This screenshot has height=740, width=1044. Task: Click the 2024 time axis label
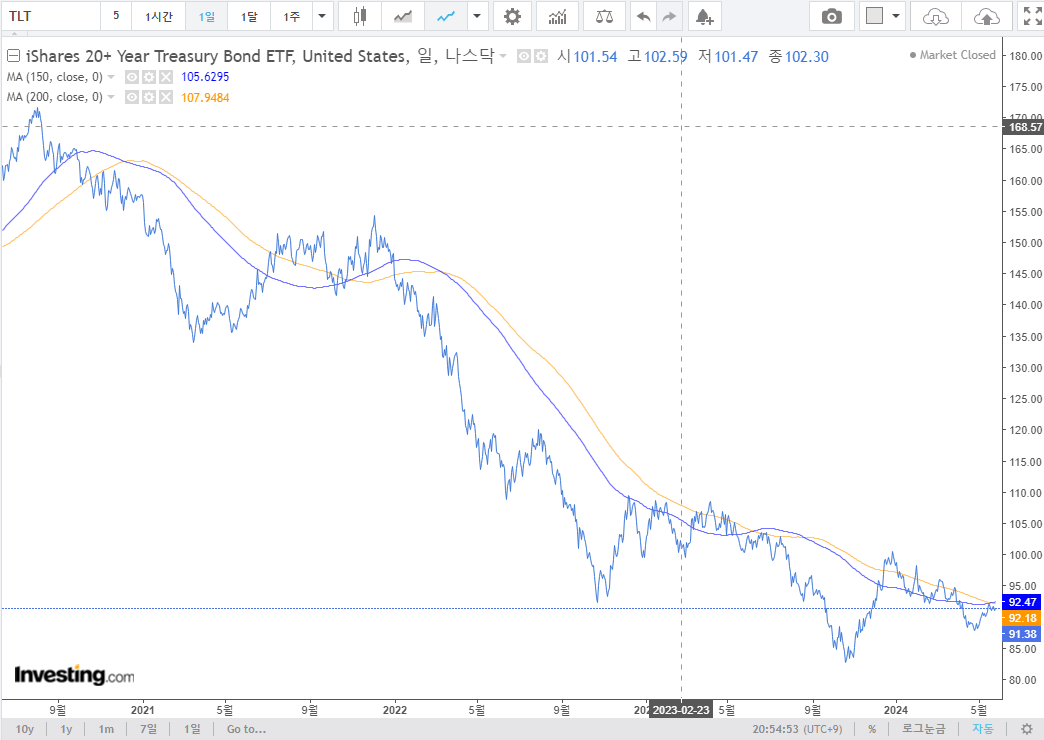896,709
